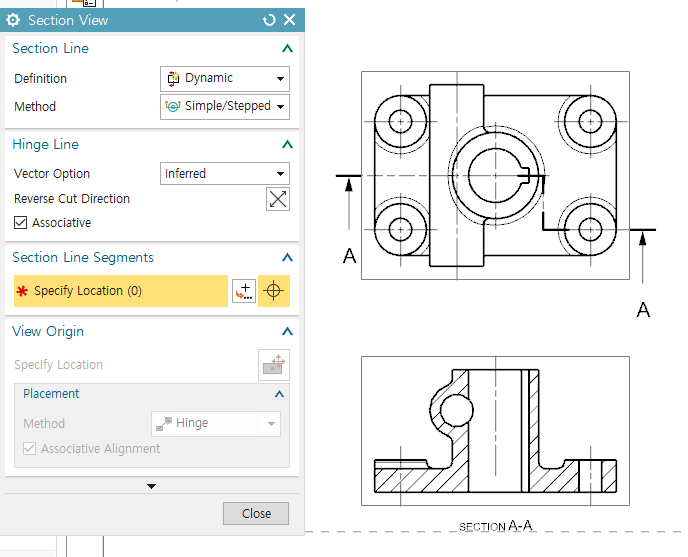Select the Specify Location (0) field

(x=120, y=291)
